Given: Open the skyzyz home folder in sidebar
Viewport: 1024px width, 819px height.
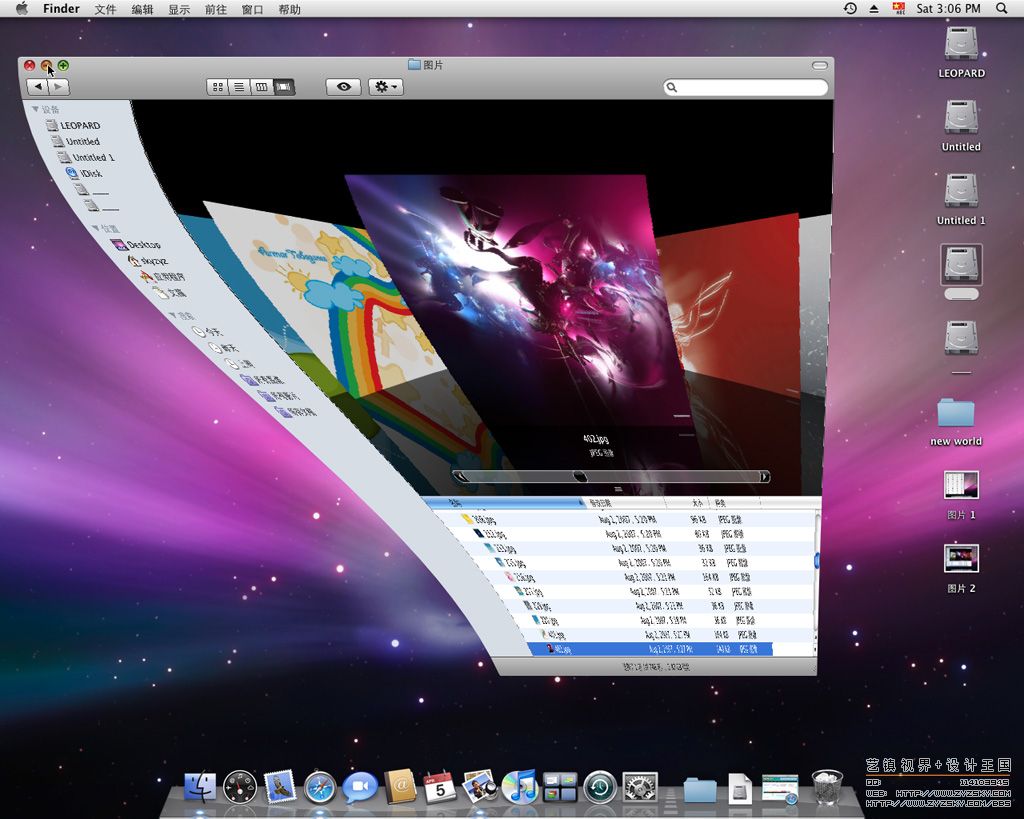Looking at the screenshot, I should (x=148, y=261).
